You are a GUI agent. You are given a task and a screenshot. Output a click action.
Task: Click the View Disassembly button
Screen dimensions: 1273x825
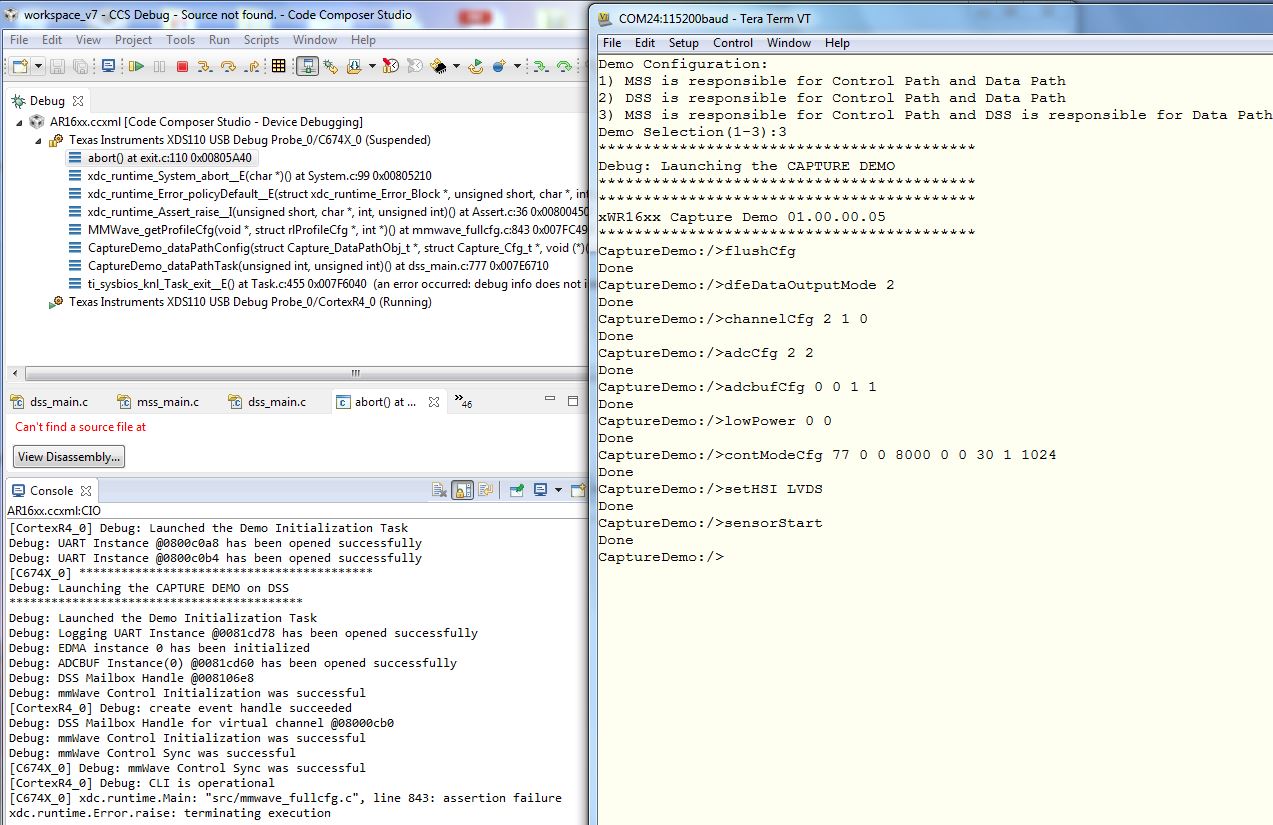68,456
